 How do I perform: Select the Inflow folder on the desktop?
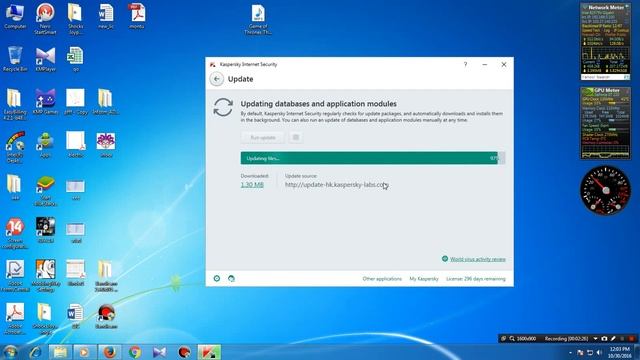click(x=106, y=102)
